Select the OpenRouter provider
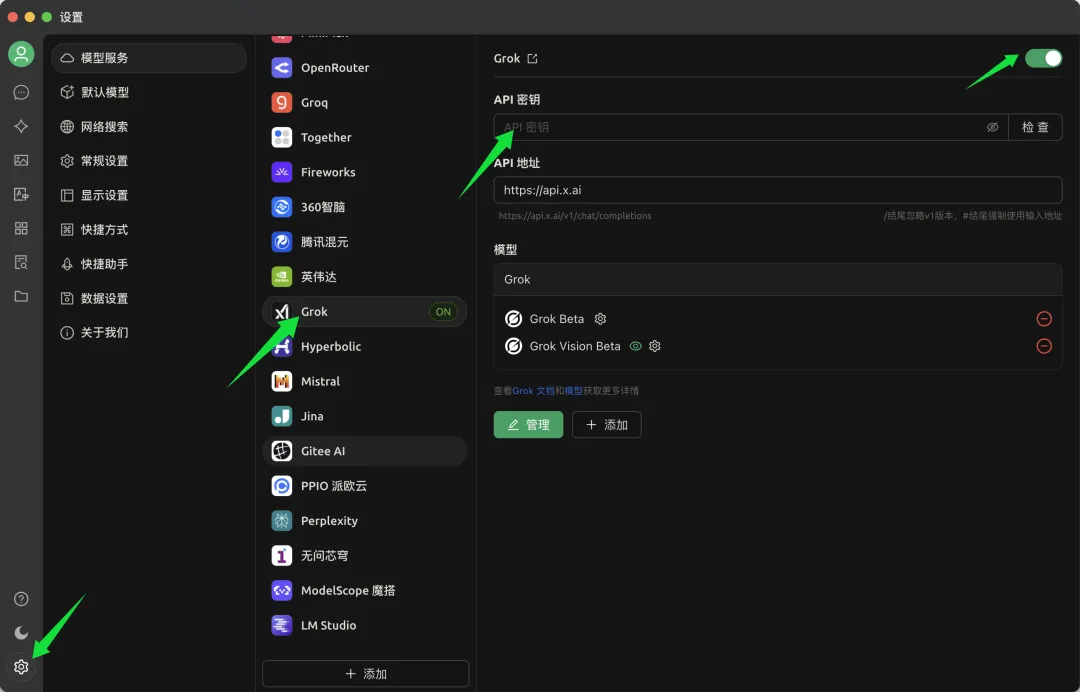The image size is (1080, 692). pyautogui.click(x=364, y=67)
